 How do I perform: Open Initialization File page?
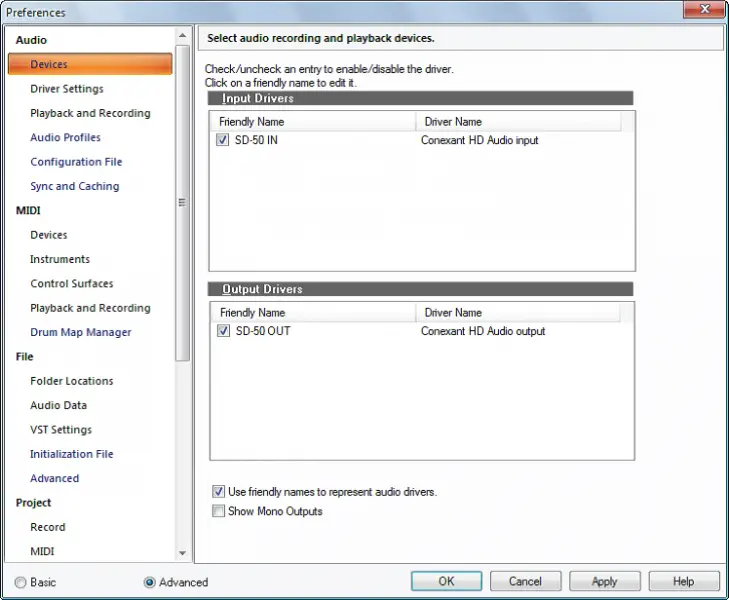point(72,454)
